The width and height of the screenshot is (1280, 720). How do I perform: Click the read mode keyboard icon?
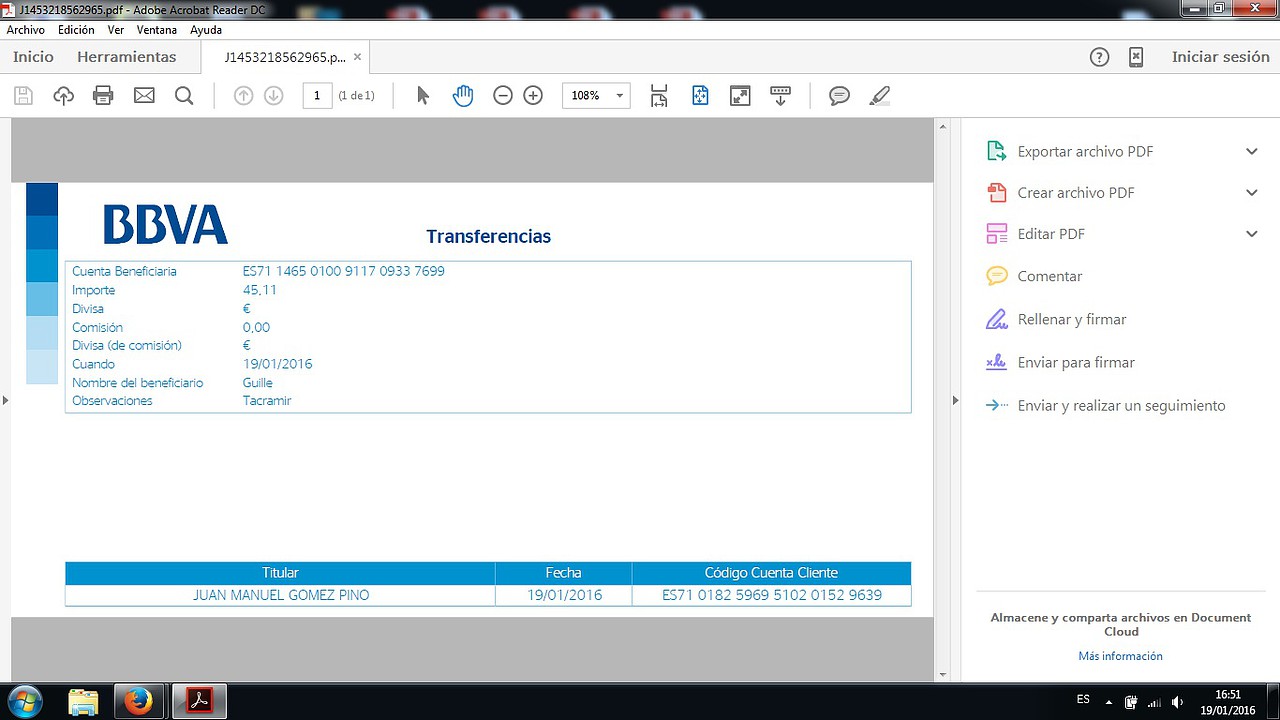[x=781, y=96]
